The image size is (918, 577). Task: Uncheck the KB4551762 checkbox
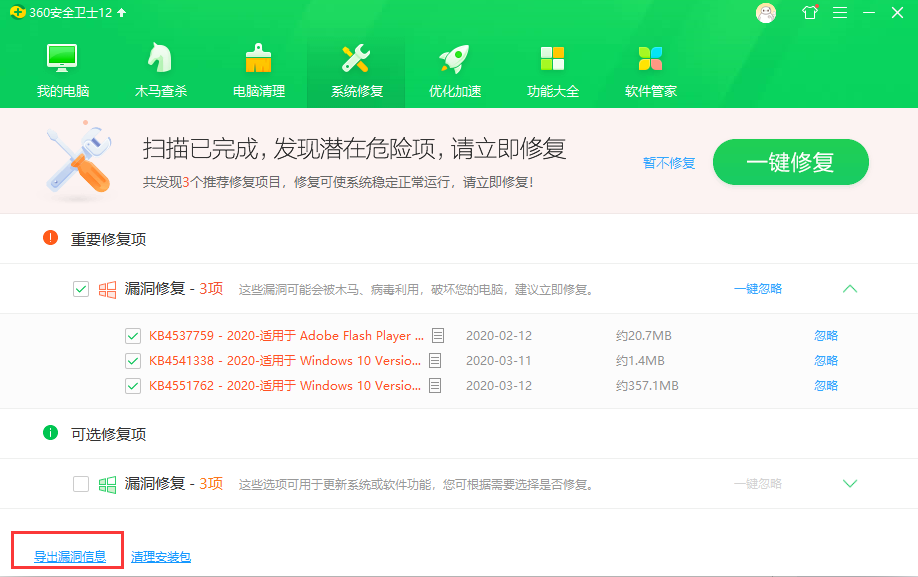pos(133,386)
